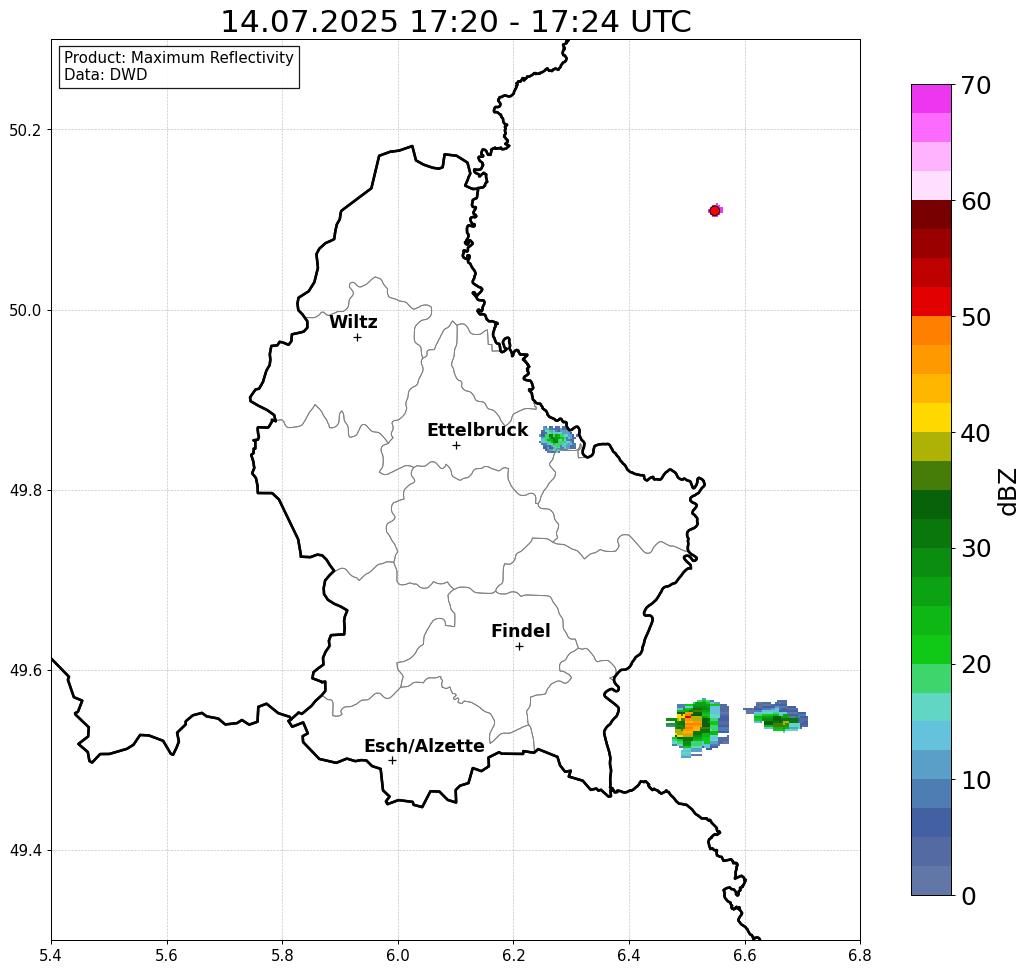
Task: Click the bright green colorbar swatch above 20
Action: click(931, 650)
